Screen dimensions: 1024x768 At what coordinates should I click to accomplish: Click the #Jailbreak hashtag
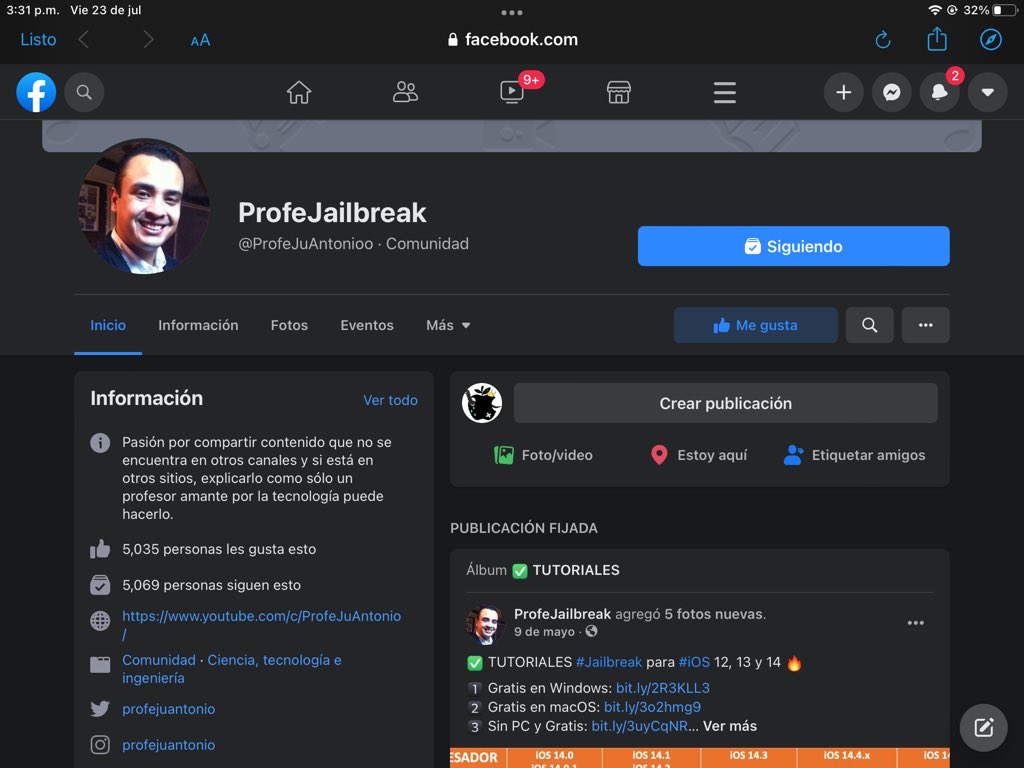[x=609, y=662]
